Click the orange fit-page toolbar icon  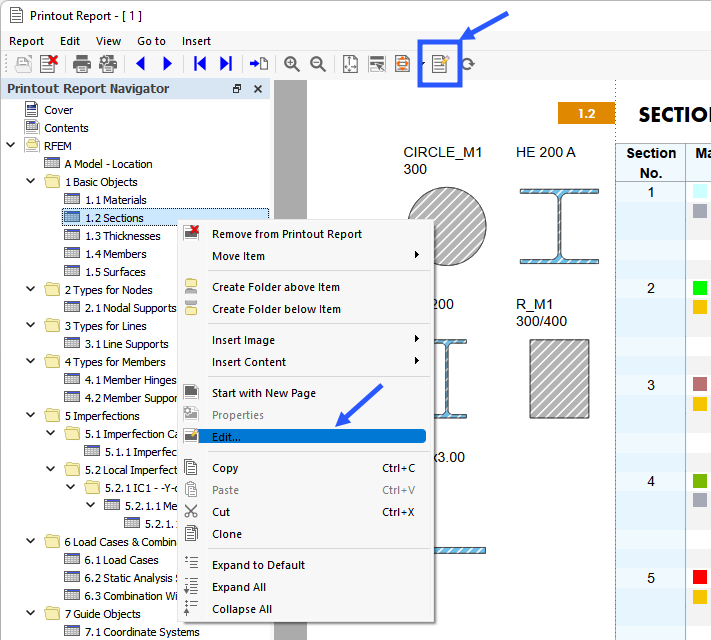tap(402, 64)
